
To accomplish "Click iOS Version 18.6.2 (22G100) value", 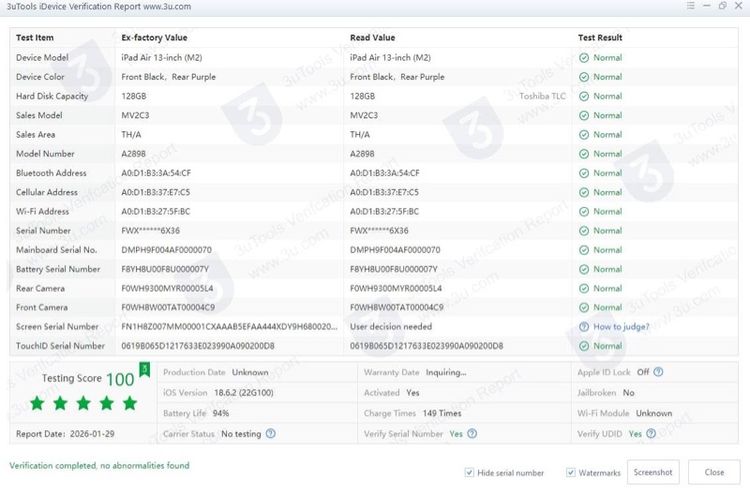I will 243,393.
